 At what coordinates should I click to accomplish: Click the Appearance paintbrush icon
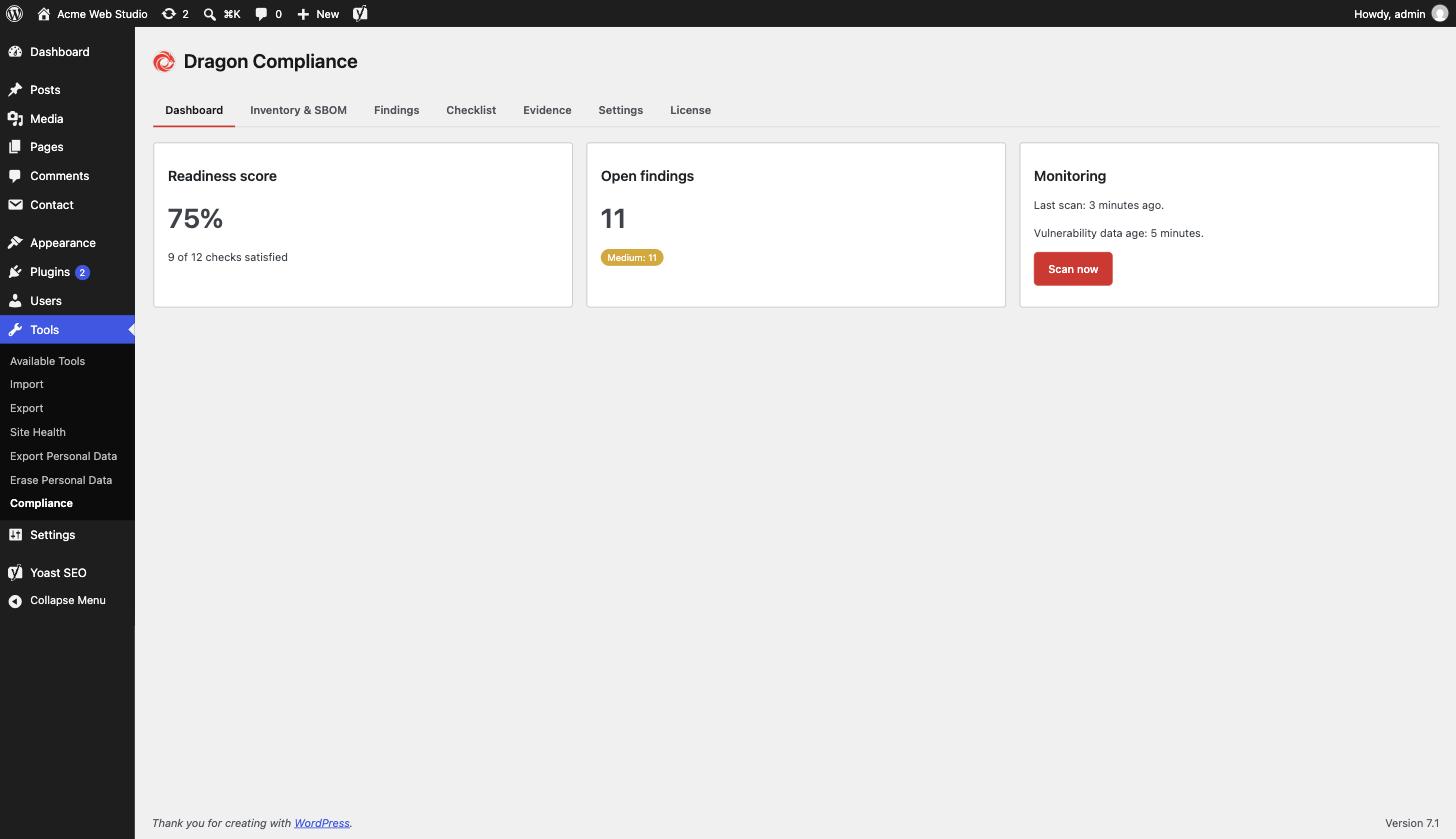point(15,243)
